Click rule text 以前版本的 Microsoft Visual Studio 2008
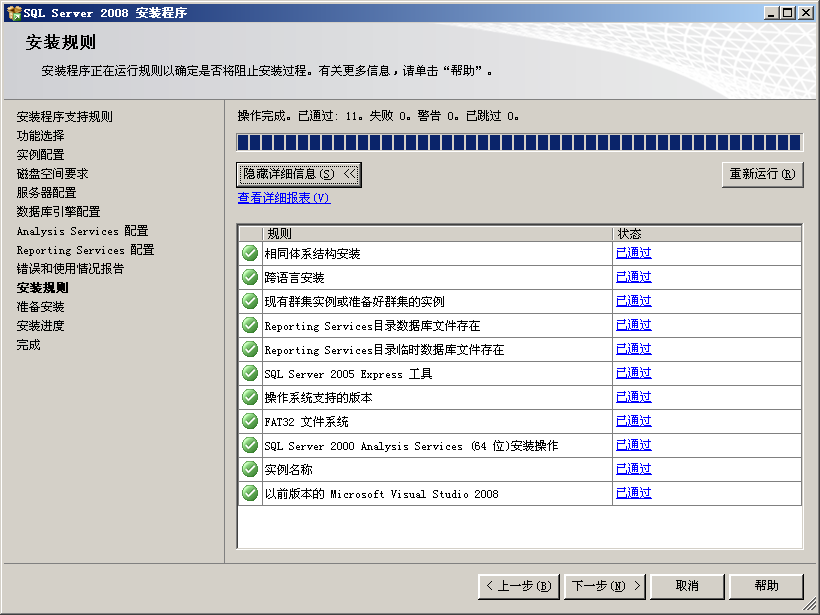Image resolution: width=820 pixels, height=615 pixels. tap(381, 494)
